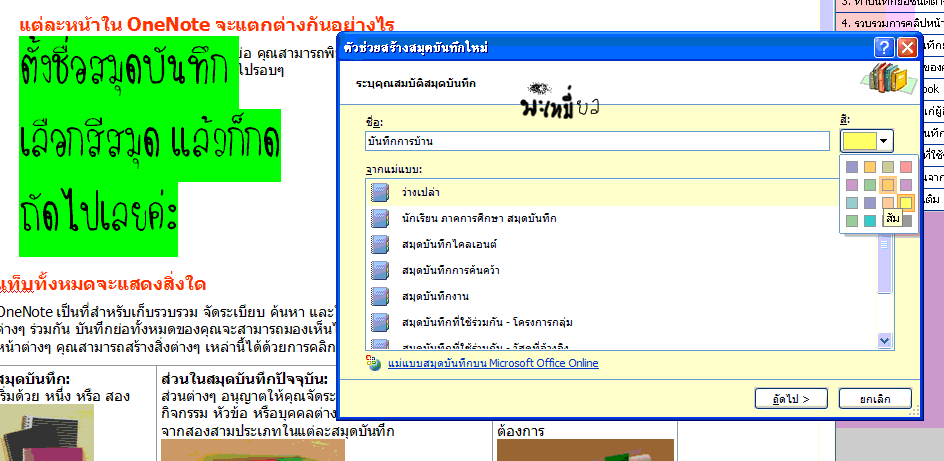Viewport: 944px width, 461px height.
Task: Click the notebook icon for สมุดบันทึกไคลเอนต์
Action: (x=381, y=244)
